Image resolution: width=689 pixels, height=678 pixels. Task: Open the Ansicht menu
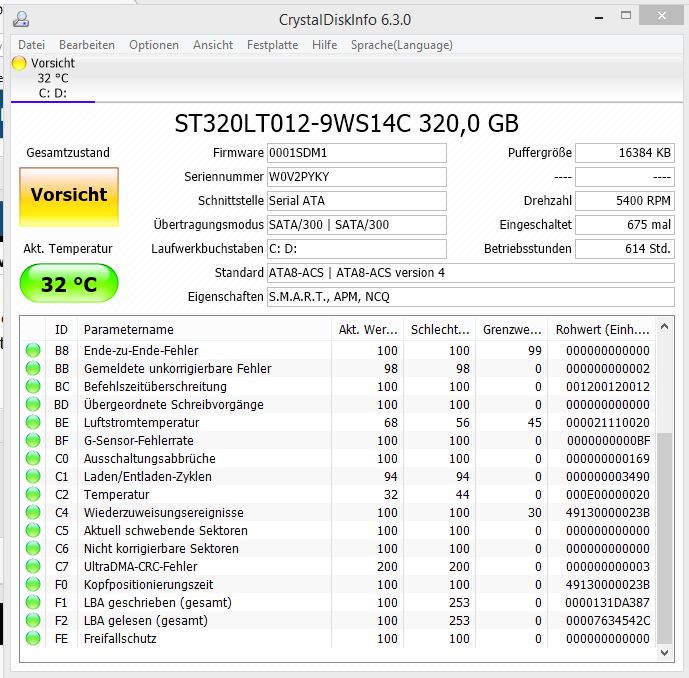click(213, 45)
